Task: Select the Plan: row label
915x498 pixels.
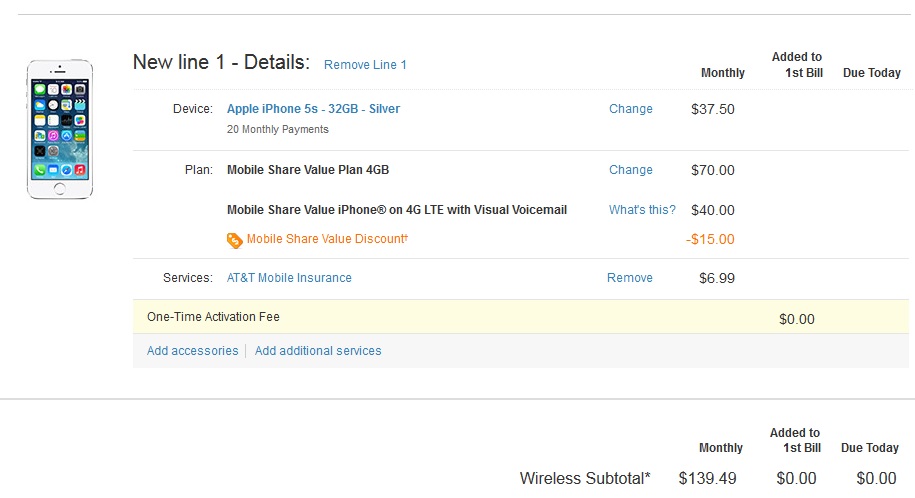Action: pyautogui.click(x=198, y=170)
